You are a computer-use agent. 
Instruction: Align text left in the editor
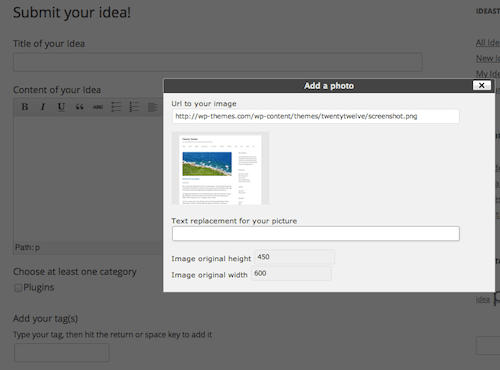(153, 107)
